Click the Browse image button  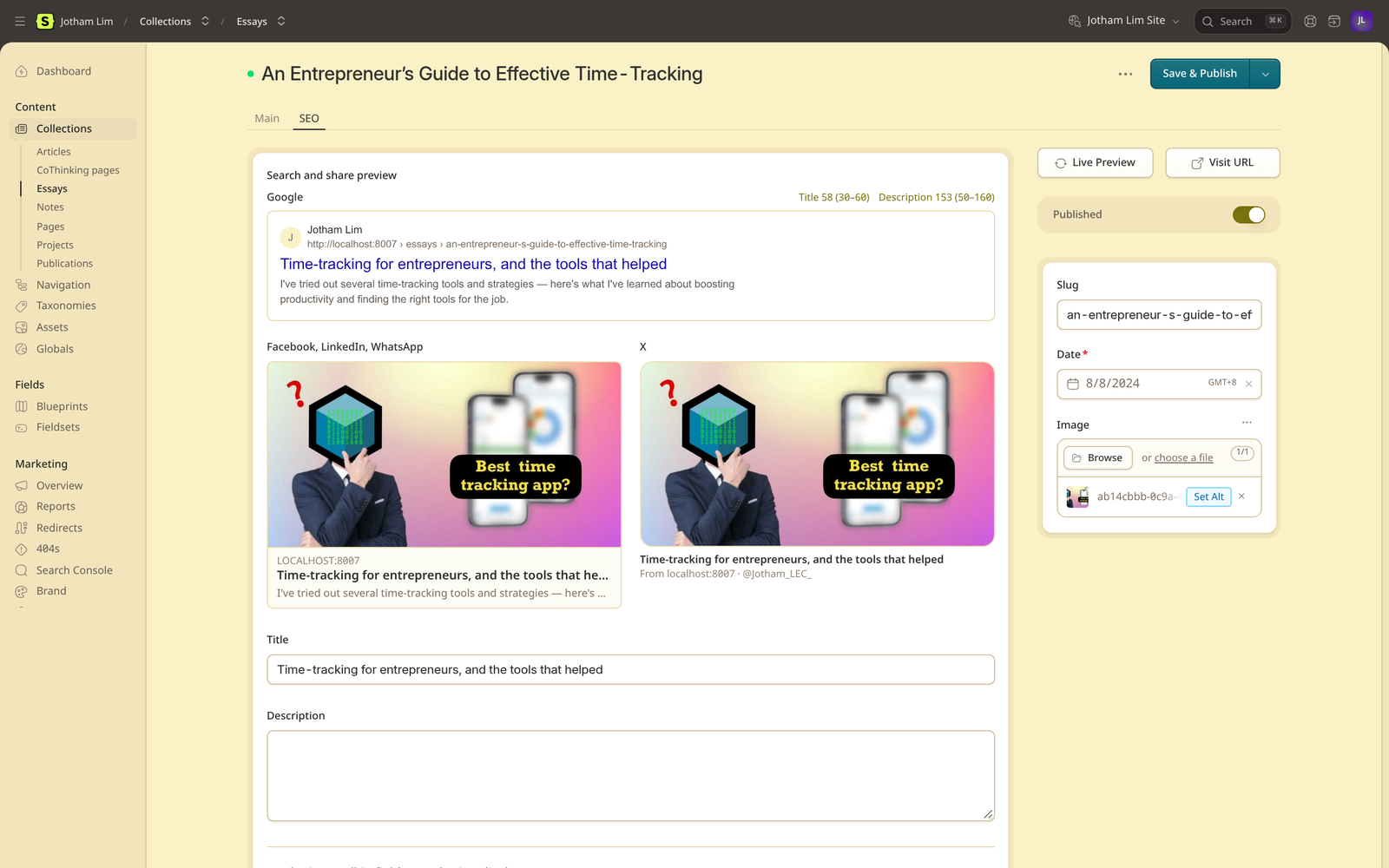(x=1097, y=457)
